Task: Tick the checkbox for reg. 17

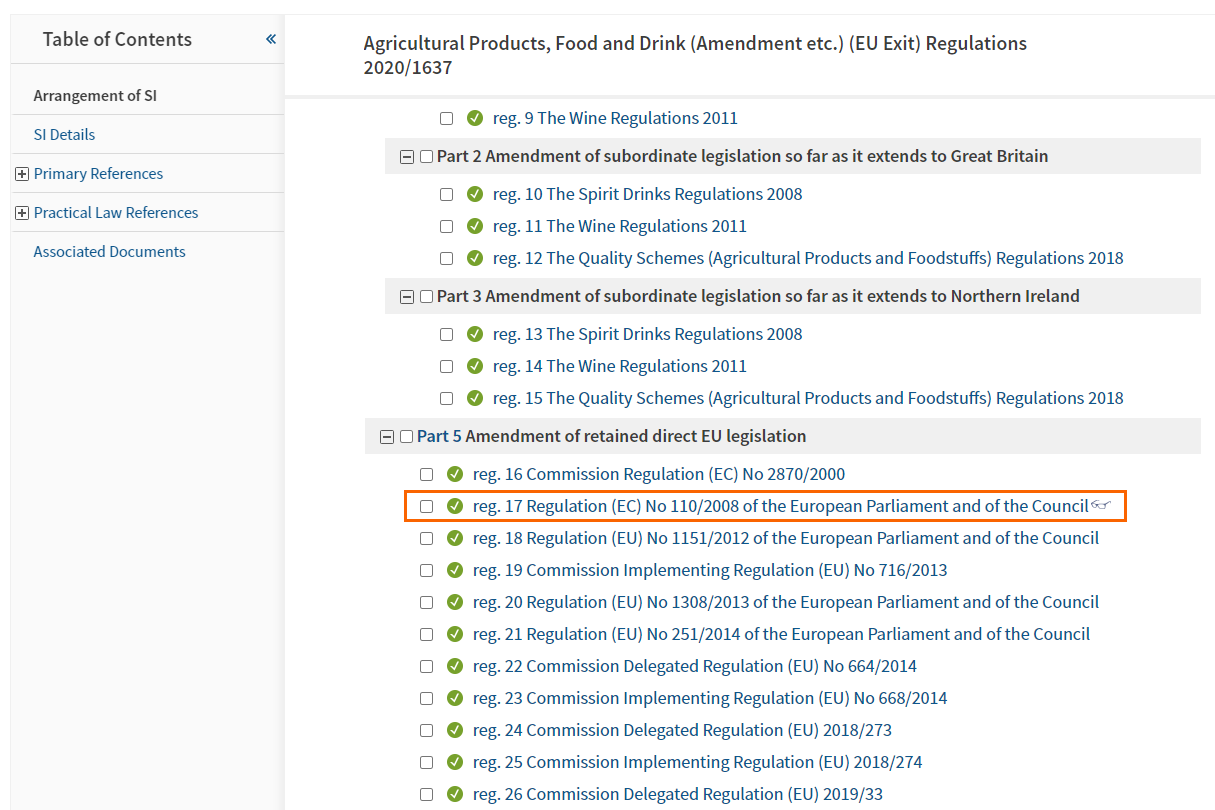Action: point(427,506)
